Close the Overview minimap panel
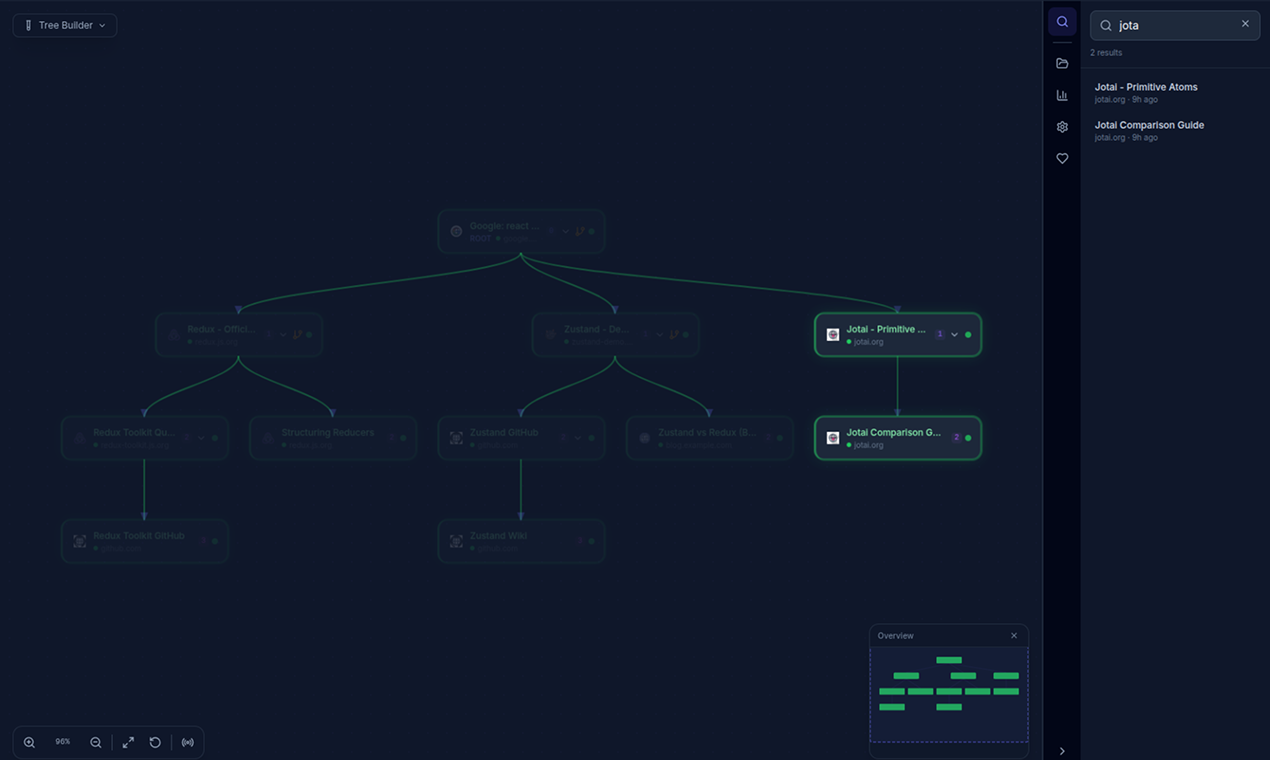The image size is (1270, 760). [1014, 636]
